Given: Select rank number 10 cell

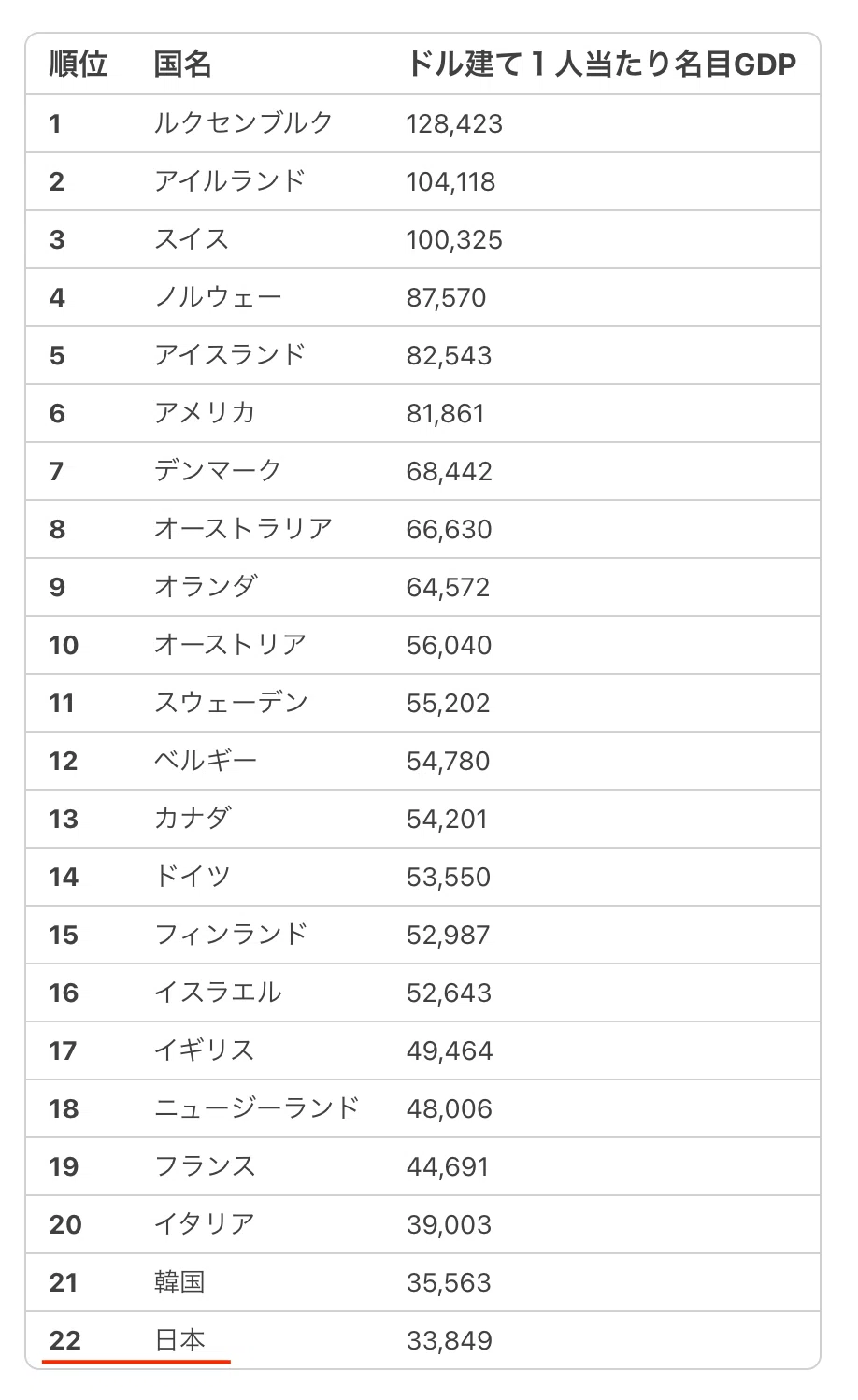Looking at the screenshot, I should [64, 645].
